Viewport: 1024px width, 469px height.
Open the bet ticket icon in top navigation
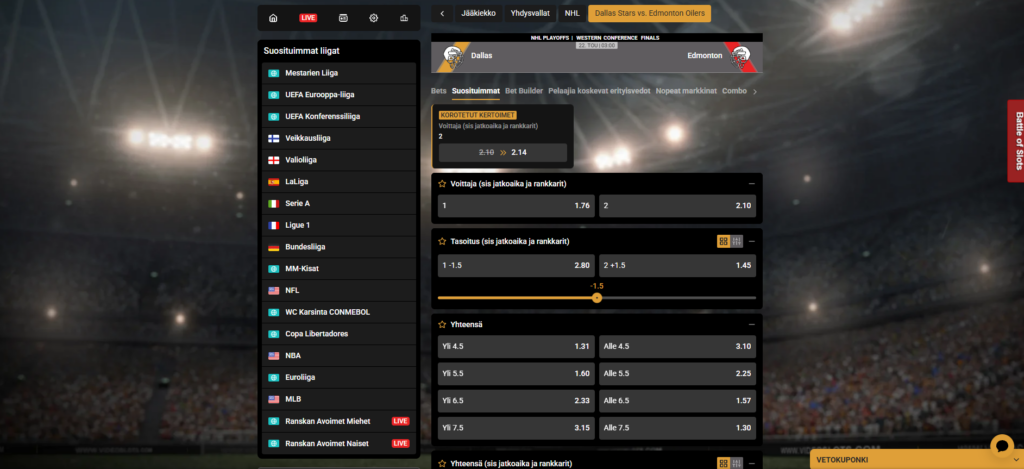344,18
